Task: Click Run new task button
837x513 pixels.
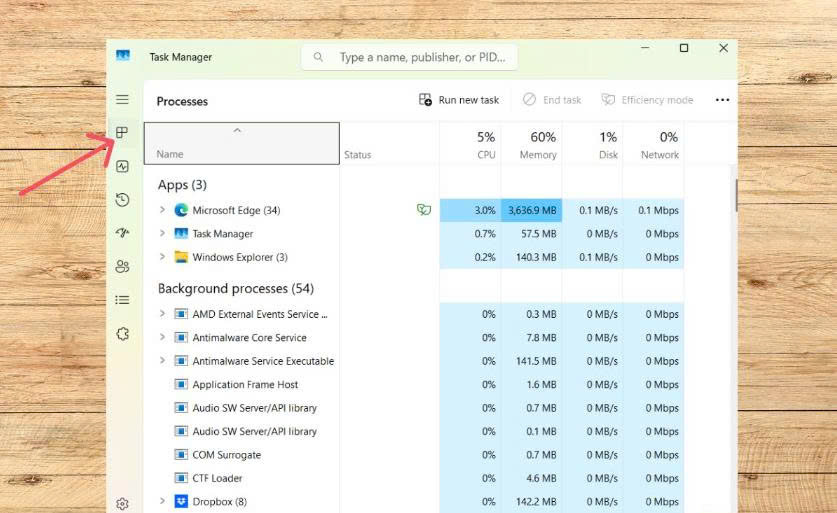Action: pyautogui.click(x=459, y=100)
